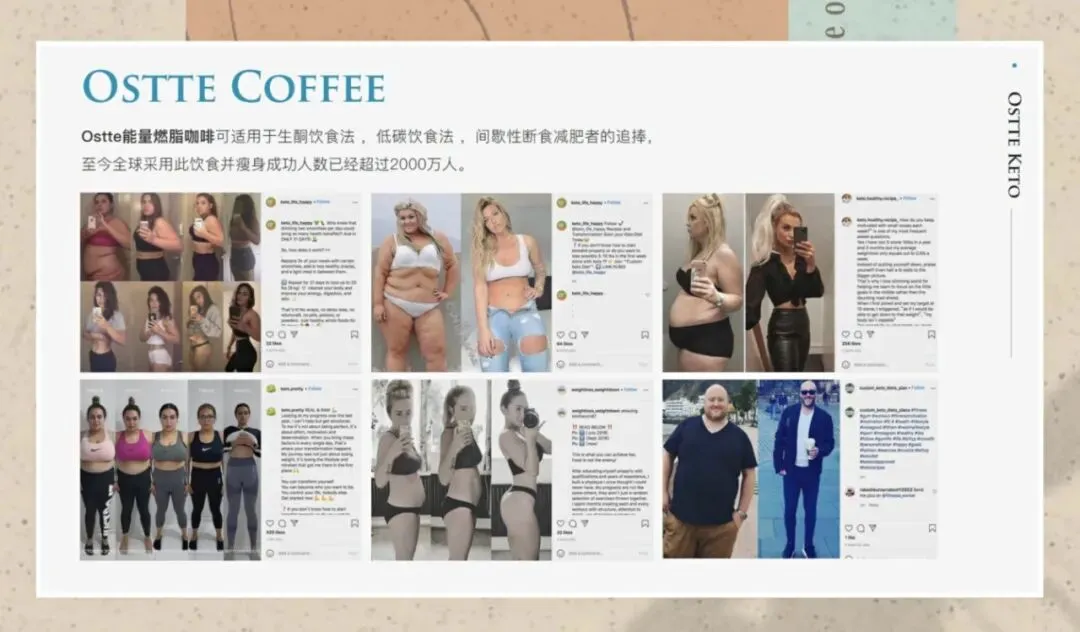Open more options on the weightloss_weightdown post
The width and height of the screenshot is (1080, 632).
click(x=645, y=390)
